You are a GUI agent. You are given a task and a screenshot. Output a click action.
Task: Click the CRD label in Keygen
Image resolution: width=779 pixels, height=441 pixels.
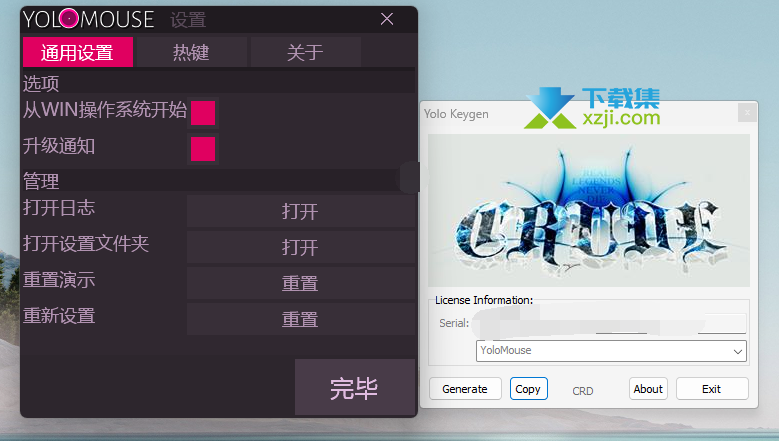[x=583, y=391]
